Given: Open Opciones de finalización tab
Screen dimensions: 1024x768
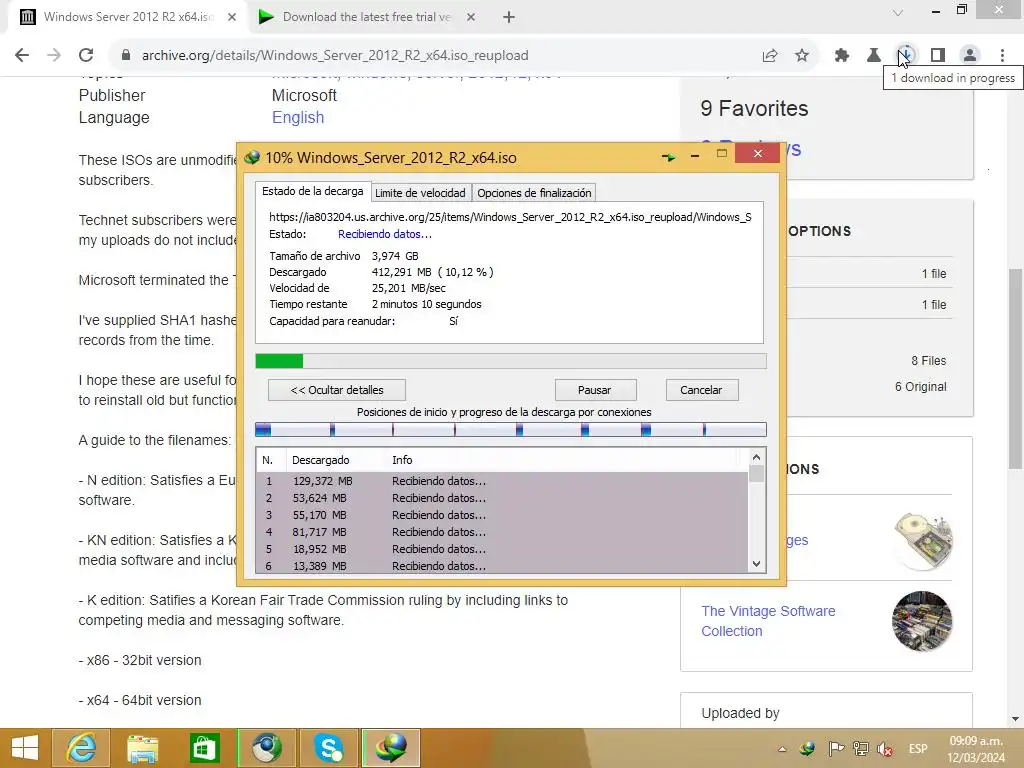Looking at the screenshot, I should [x=534, y=193].
